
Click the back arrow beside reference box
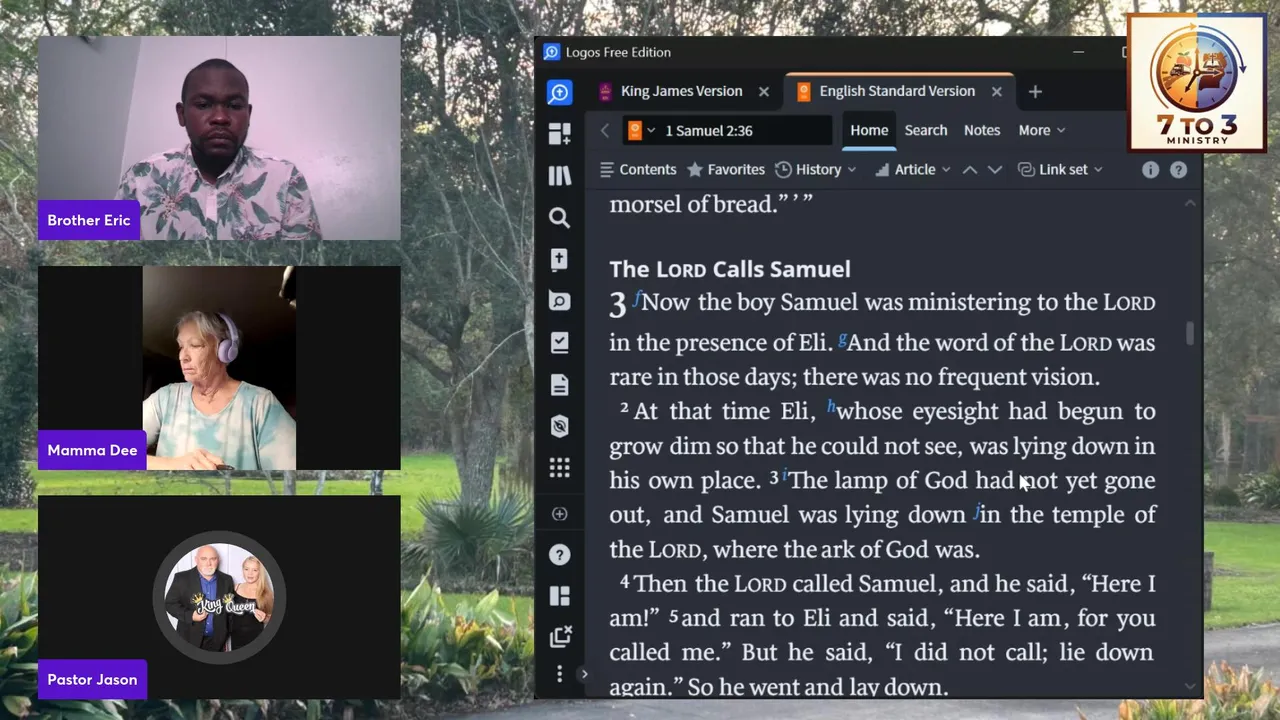point(604,131)
